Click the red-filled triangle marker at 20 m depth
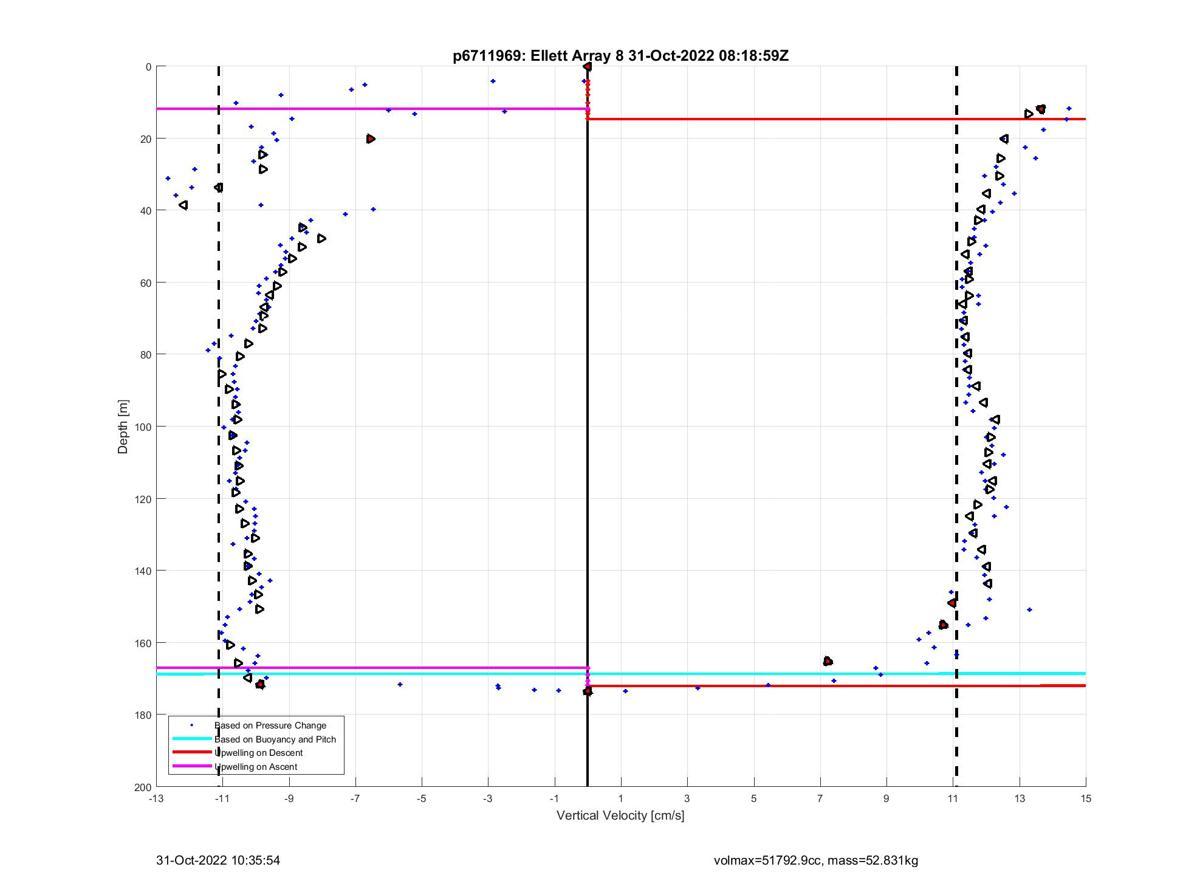The width and height of the screenshot is (1200, 885). point(370,139)
